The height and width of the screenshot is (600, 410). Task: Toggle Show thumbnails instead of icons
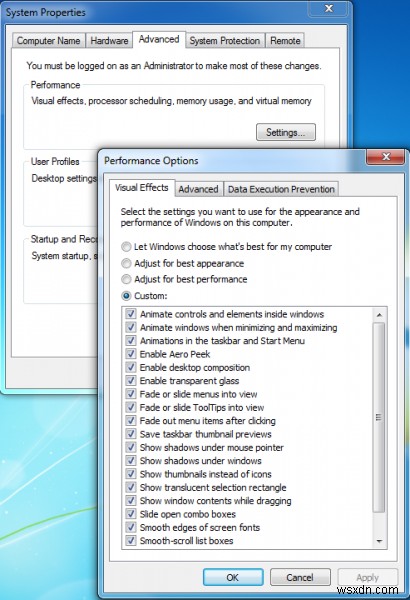131,474
